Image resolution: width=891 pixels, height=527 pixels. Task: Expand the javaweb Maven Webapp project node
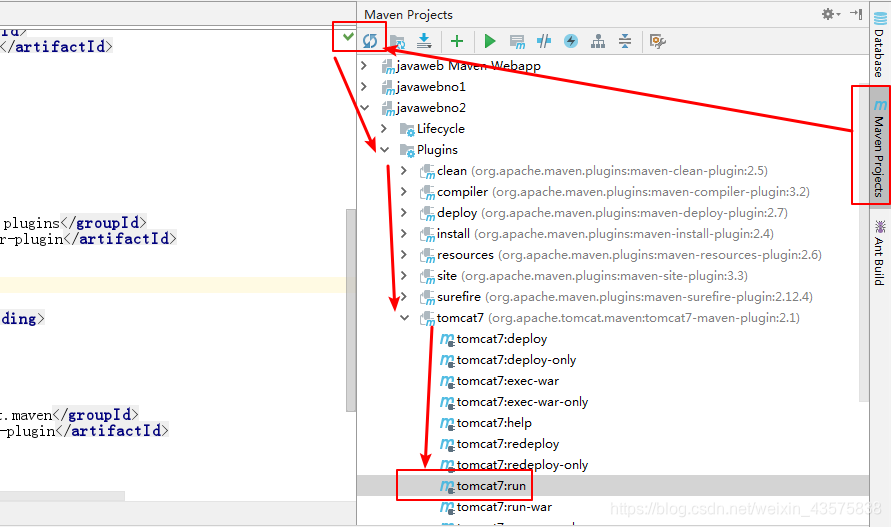click(364, 66)
